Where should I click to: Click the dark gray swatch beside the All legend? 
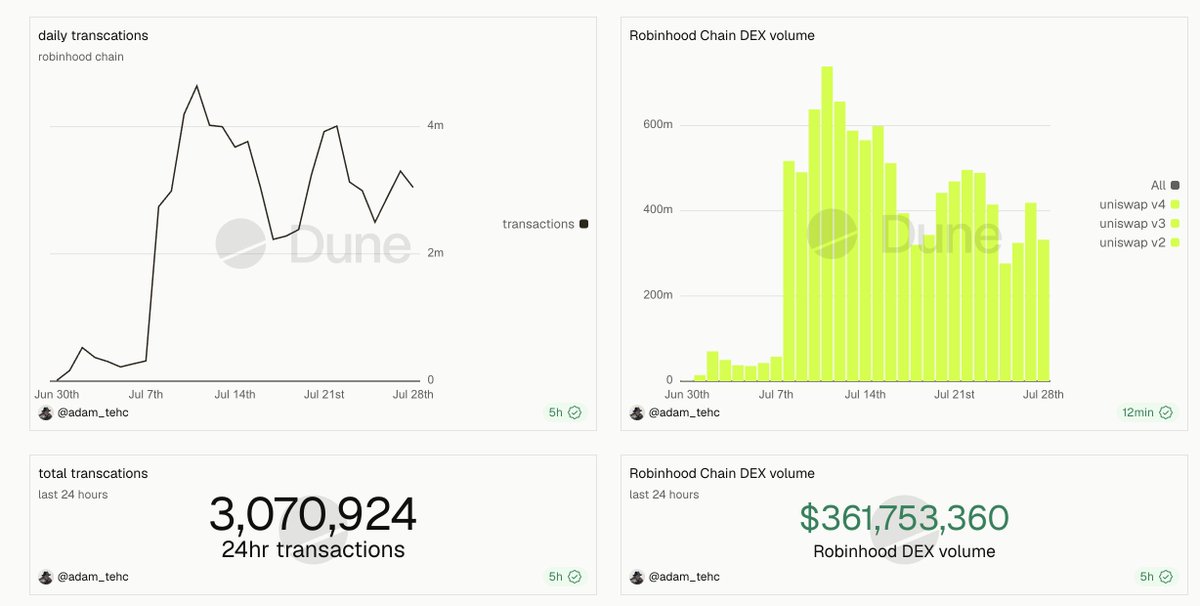(1175, 185)
